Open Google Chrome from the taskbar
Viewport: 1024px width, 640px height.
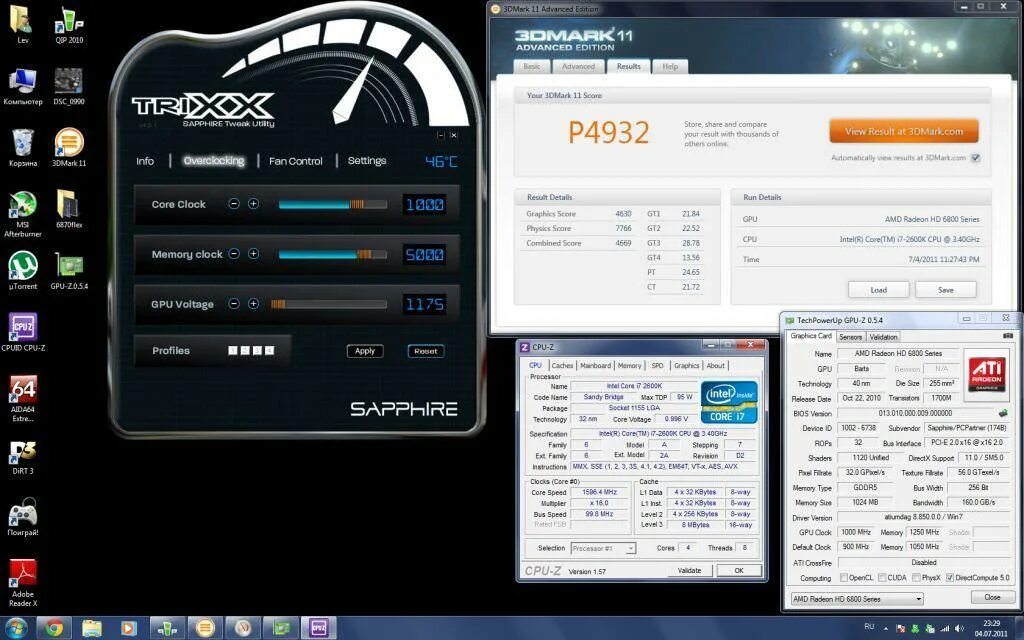coord(54,628)
